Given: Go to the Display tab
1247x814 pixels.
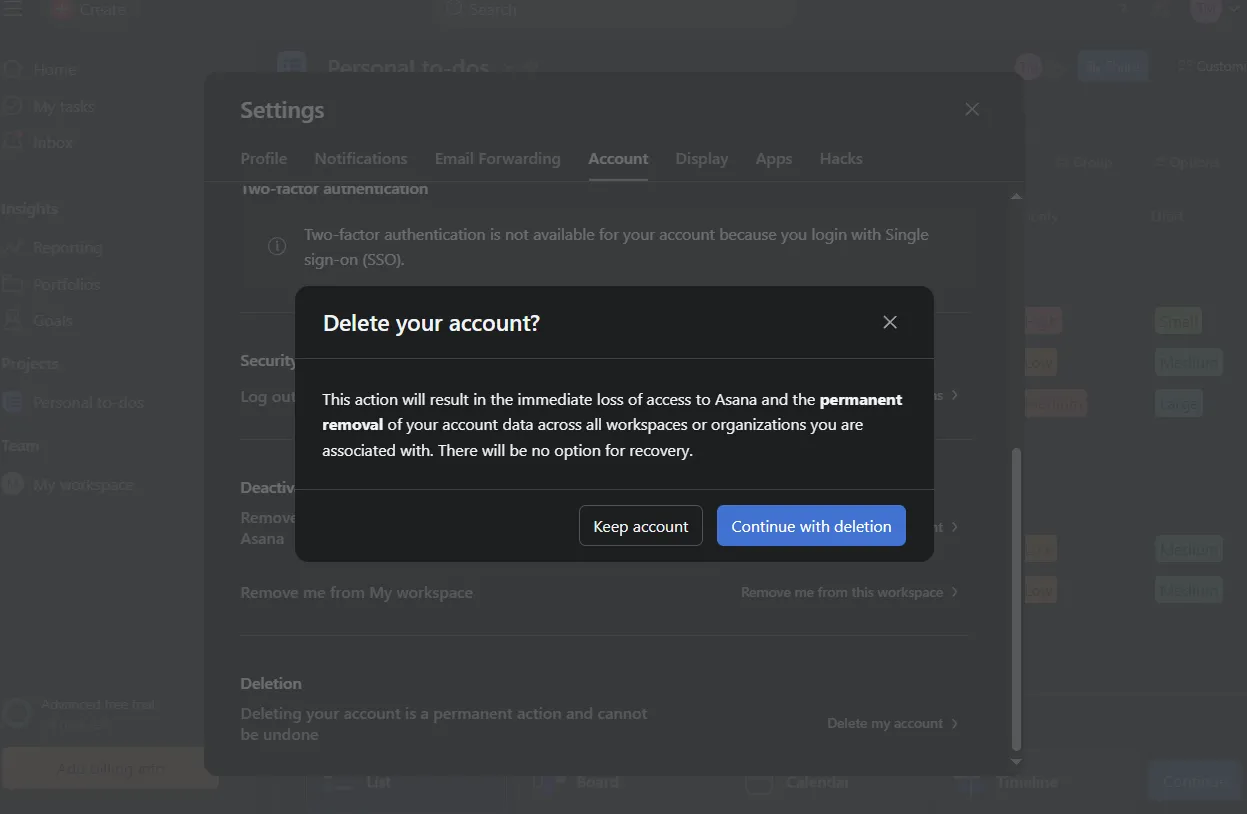Looking at the screenshot, I should click(x=702, y=159).
